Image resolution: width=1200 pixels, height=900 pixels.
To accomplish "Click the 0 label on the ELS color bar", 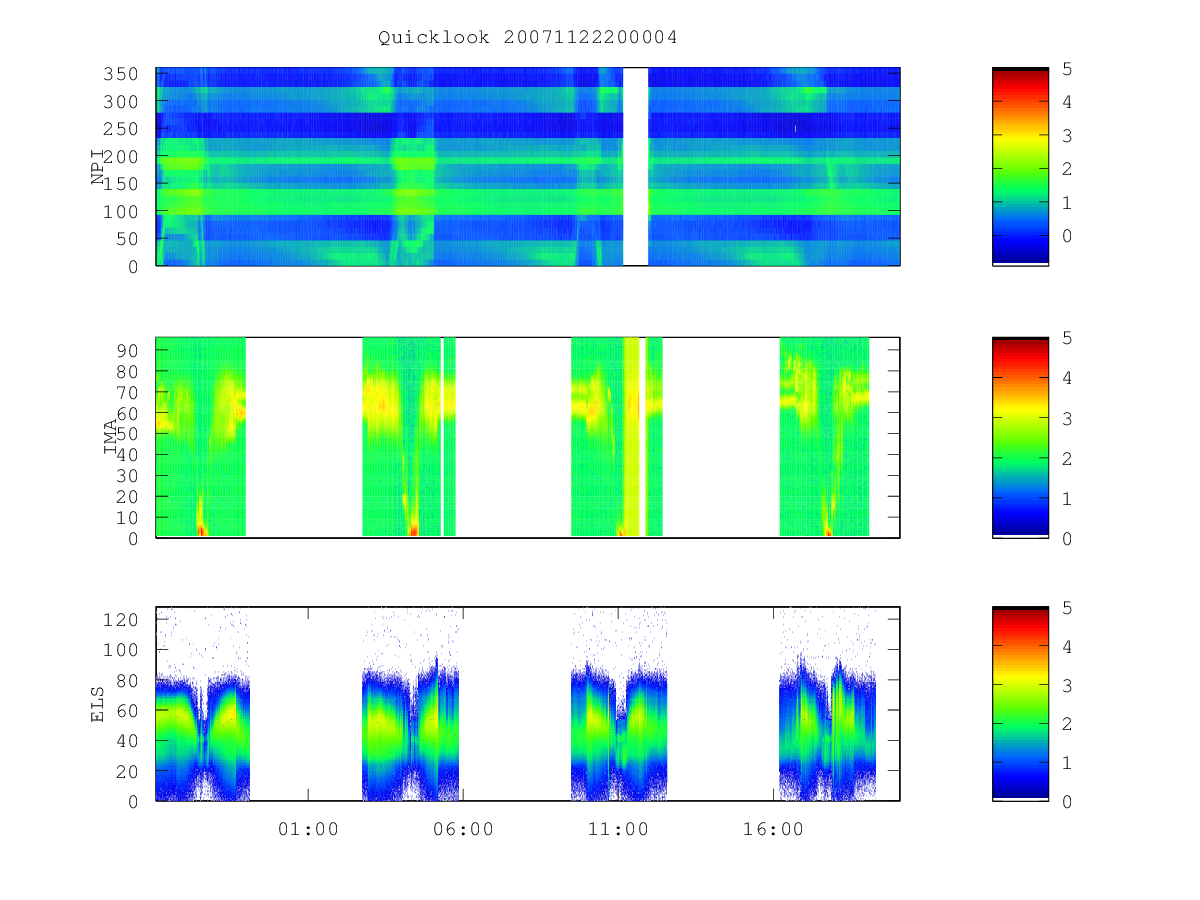I will 1068,802.
